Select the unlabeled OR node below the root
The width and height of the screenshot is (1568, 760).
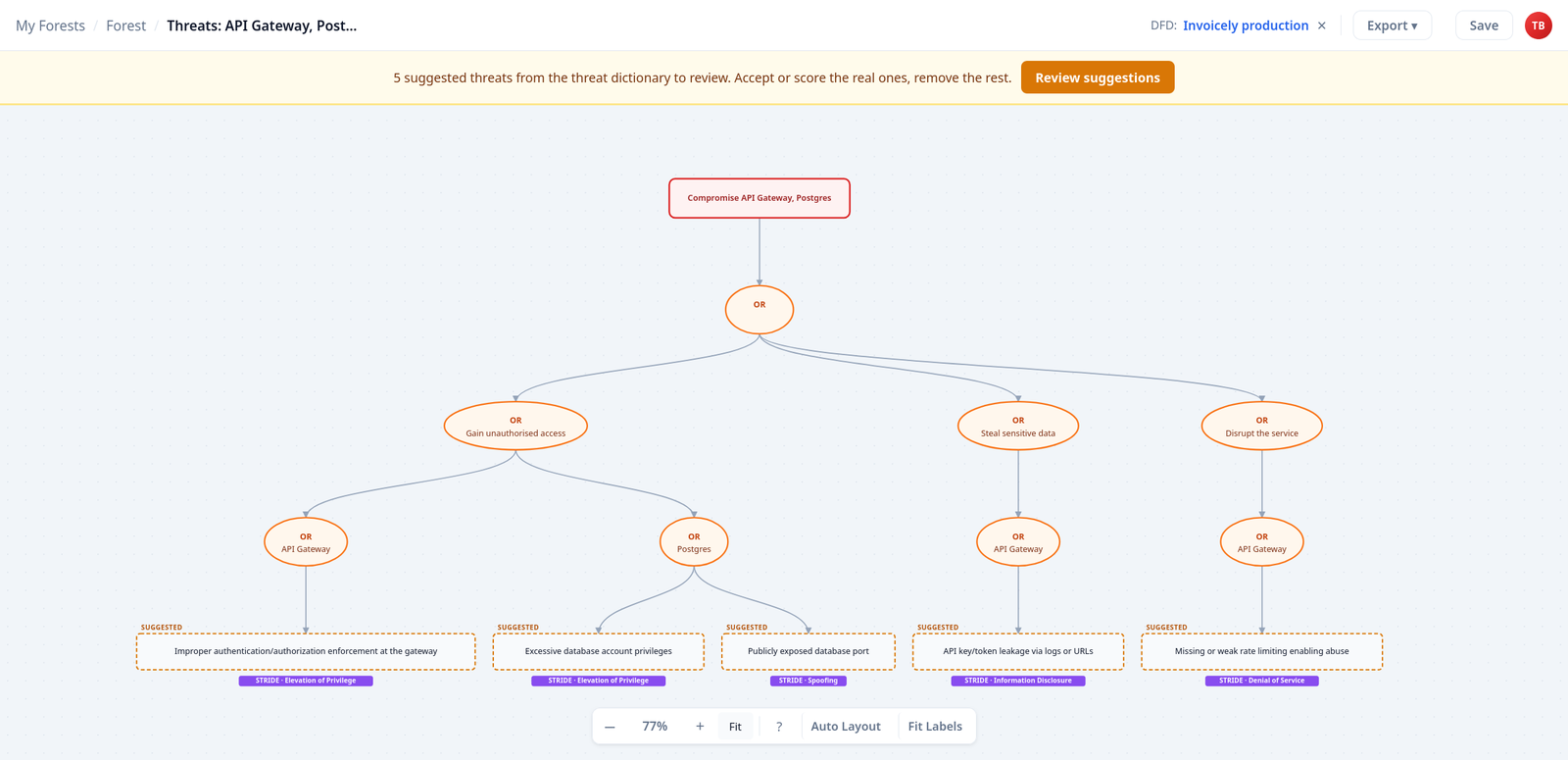[x=759, y=310]
